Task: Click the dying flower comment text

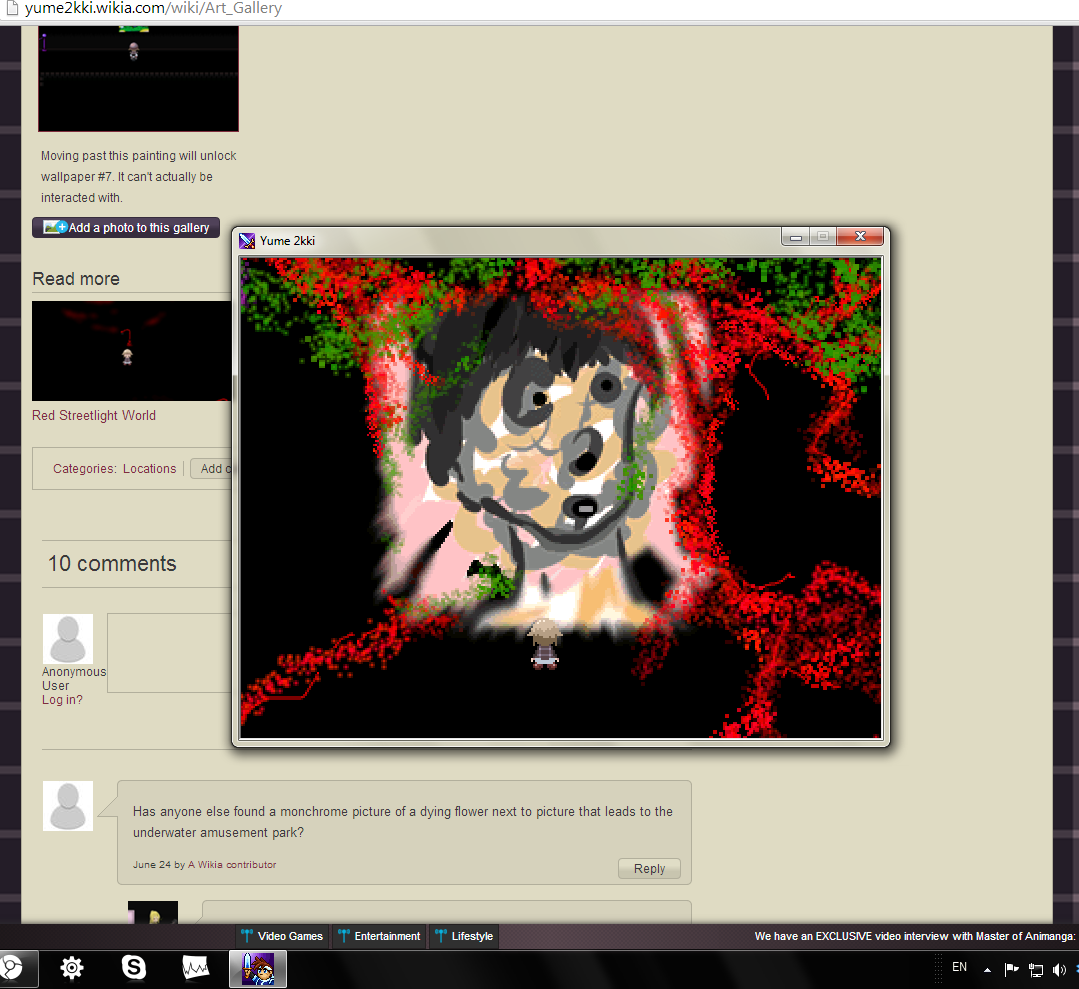Action: coord(403,822)
